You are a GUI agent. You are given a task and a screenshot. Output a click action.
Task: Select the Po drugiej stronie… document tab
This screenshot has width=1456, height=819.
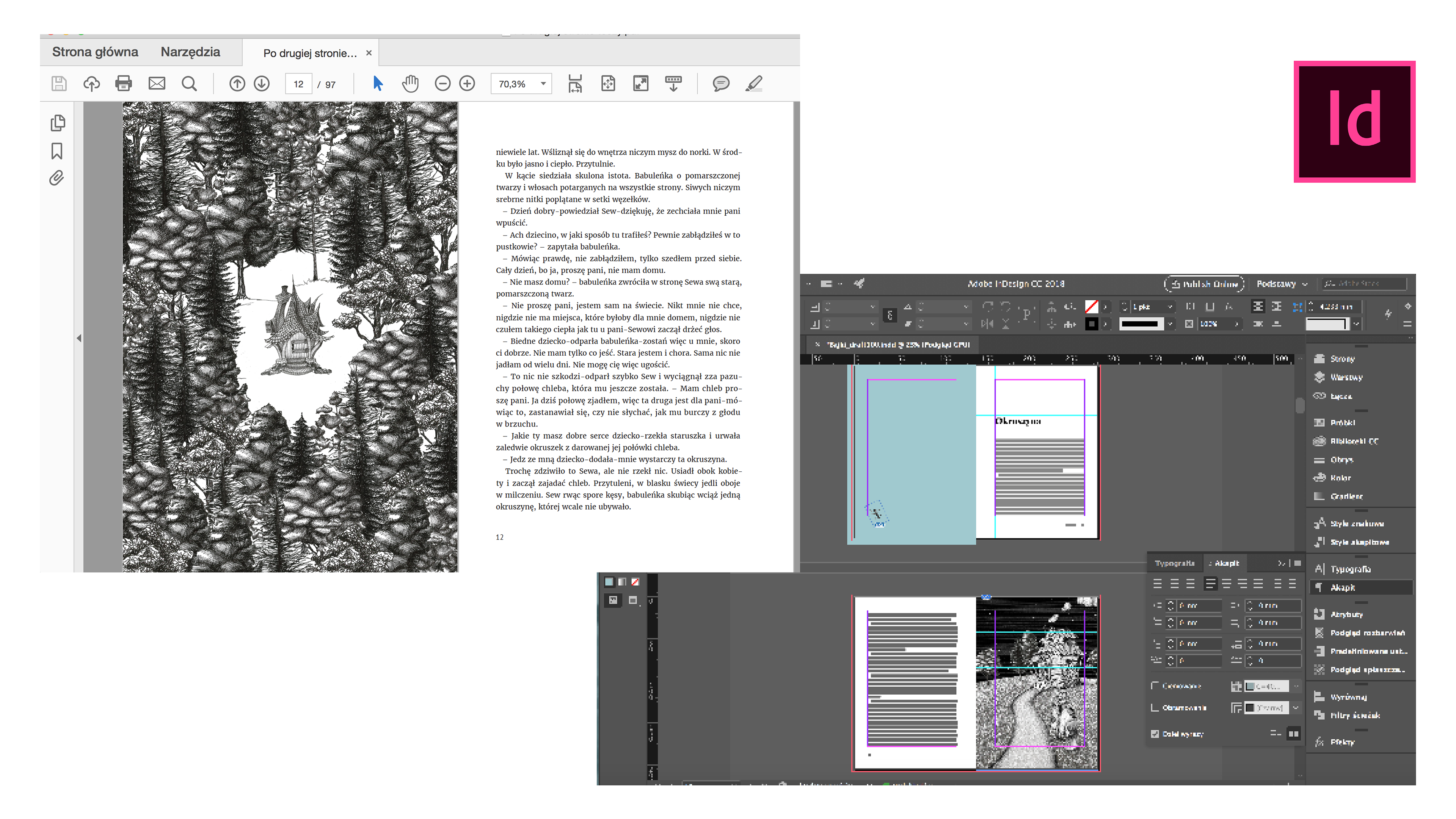pyautogui.click(x=310, y=53)
